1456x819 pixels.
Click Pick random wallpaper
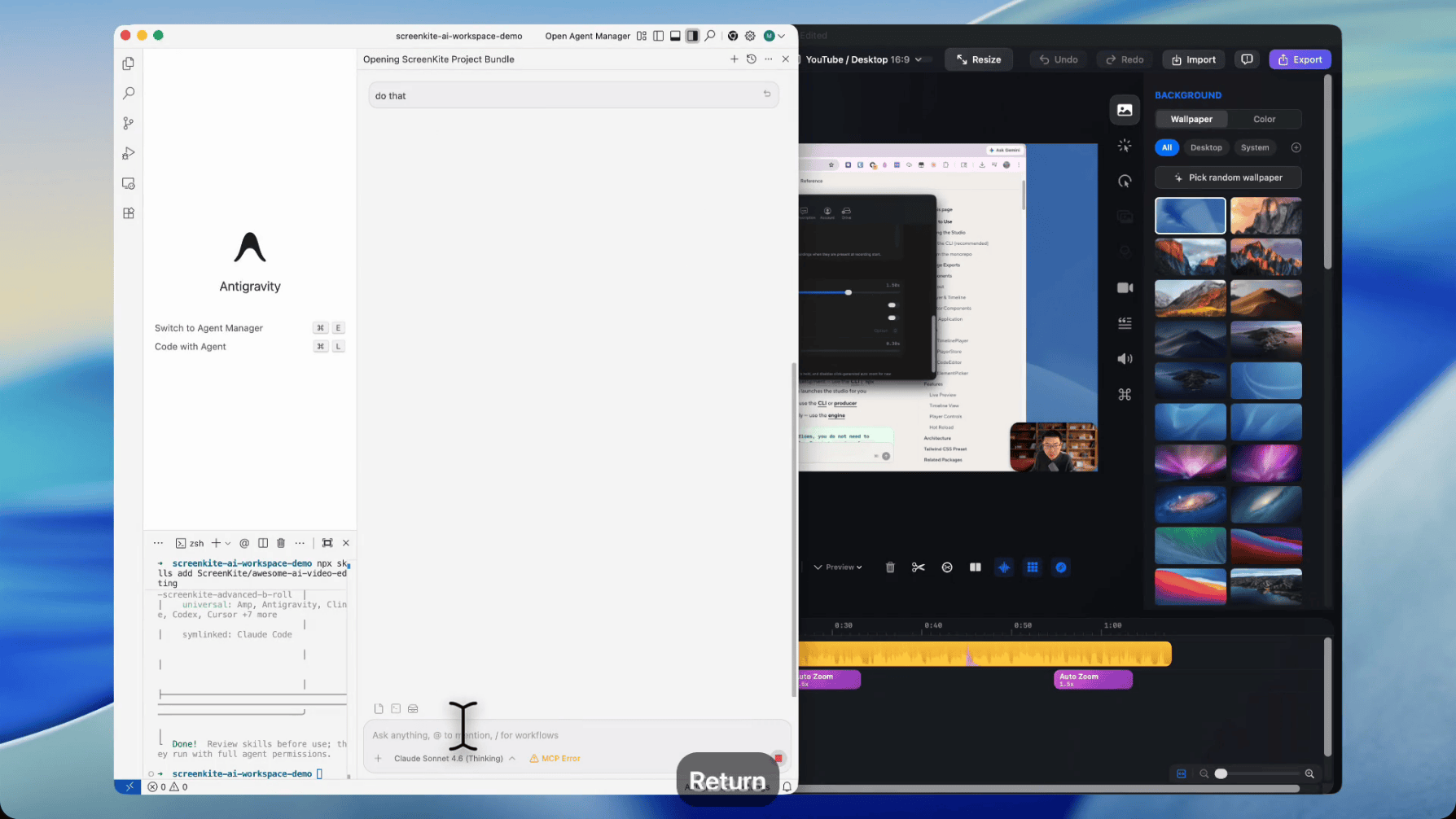coord(1228,177)
